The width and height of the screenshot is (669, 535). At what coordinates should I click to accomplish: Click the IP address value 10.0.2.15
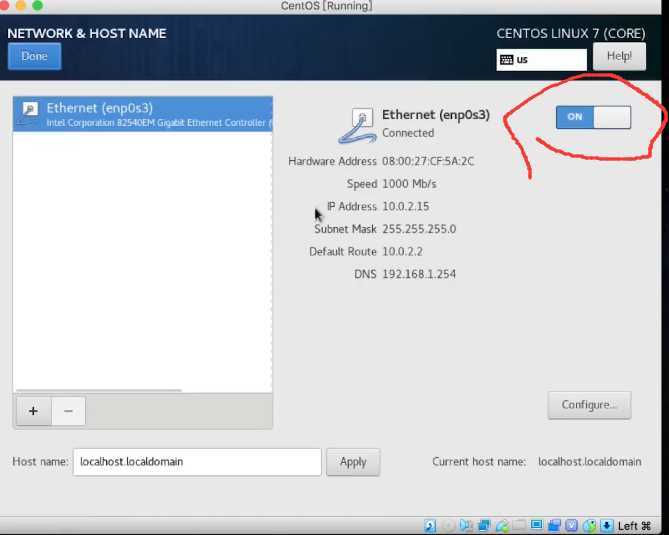406,206
